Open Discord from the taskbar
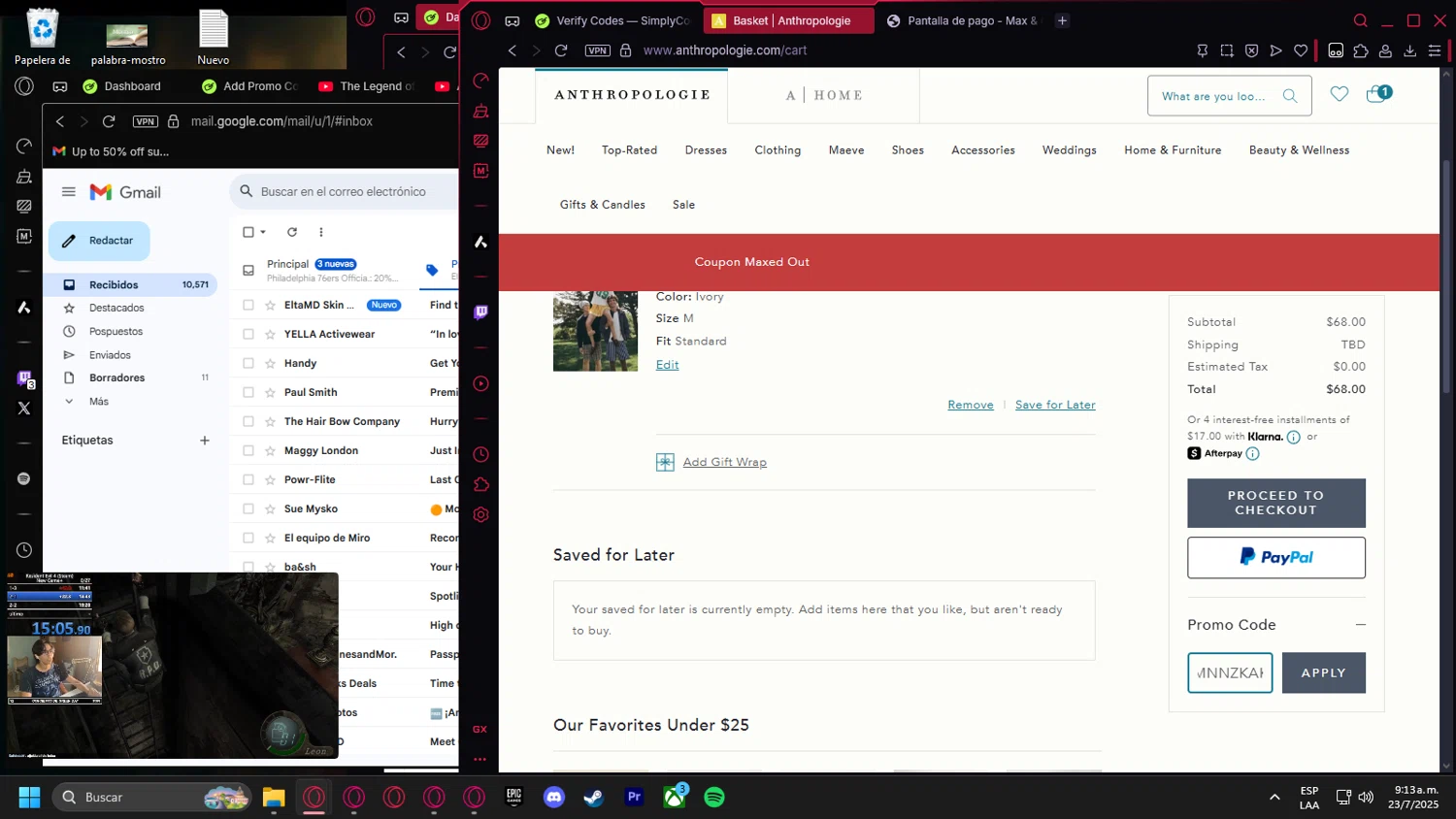 [x=554, y=797]
